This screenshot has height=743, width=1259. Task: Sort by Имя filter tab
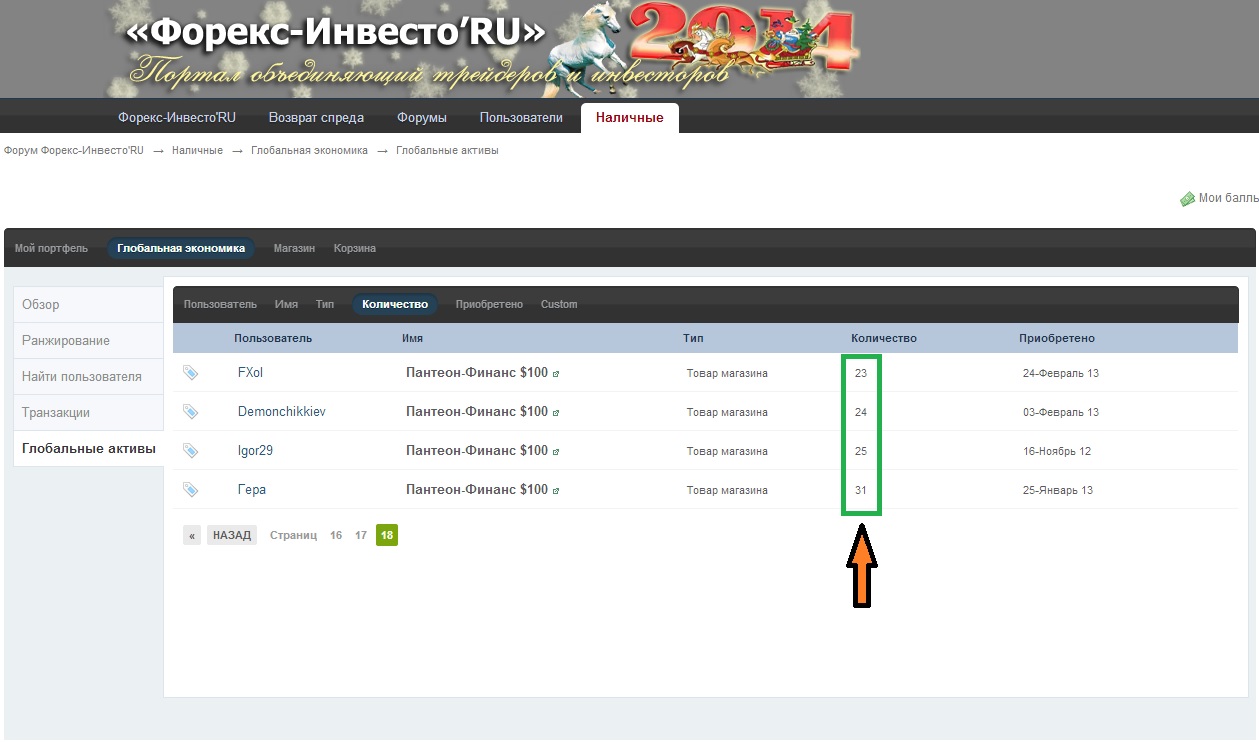286,304
